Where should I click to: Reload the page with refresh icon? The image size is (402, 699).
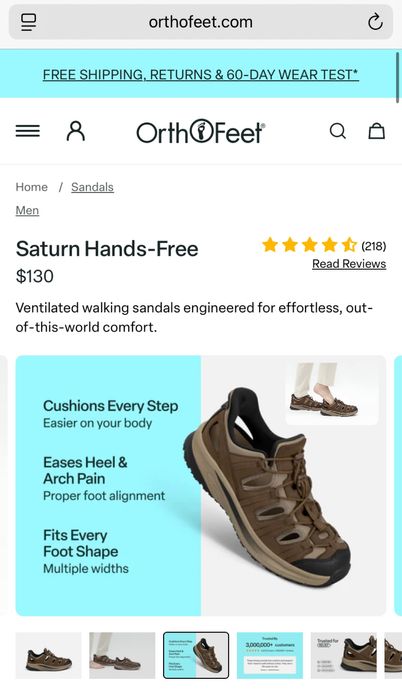[375, 21]
